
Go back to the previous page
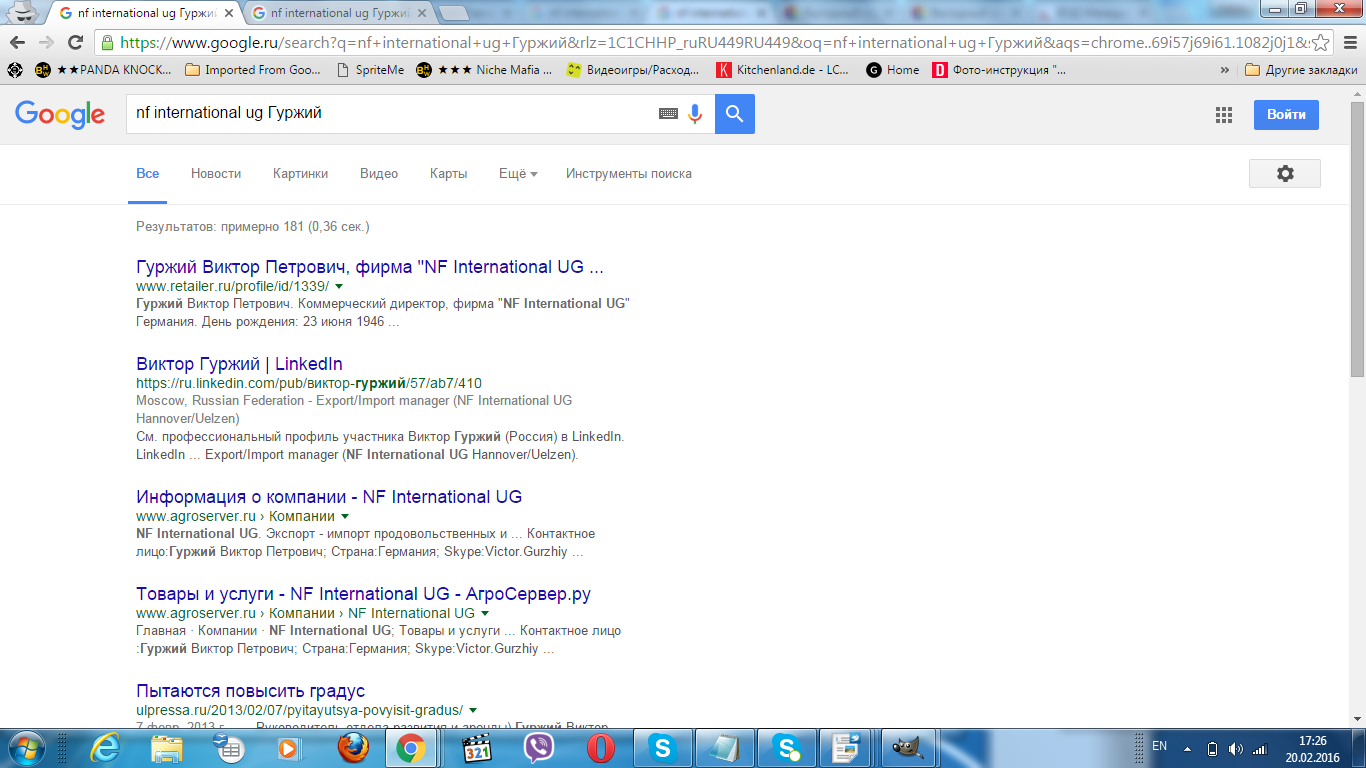17,43
